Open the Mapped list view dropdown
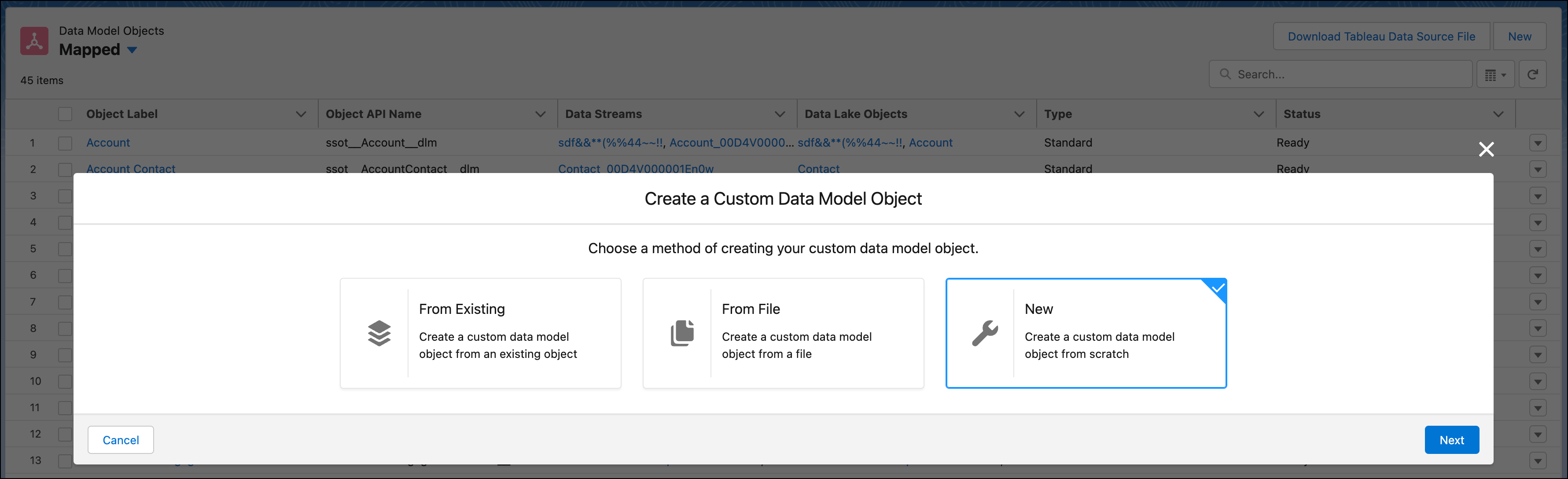 132,50
